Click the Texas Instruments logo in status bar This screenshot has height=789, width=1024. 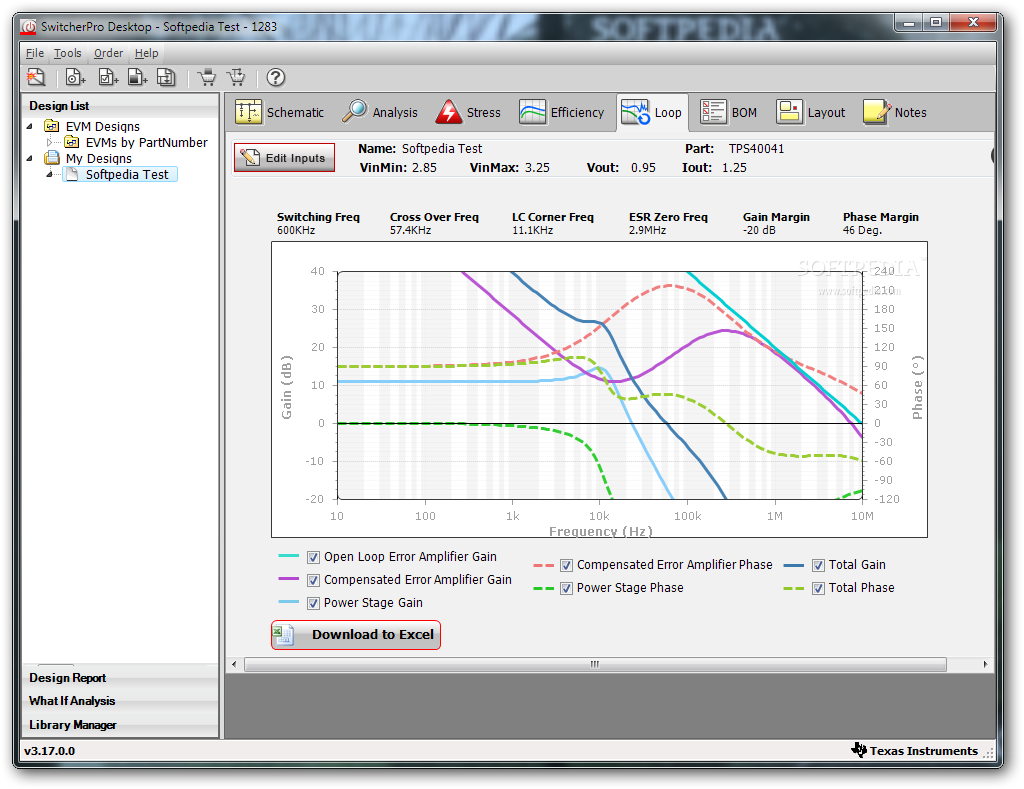(x=859, y=750)
